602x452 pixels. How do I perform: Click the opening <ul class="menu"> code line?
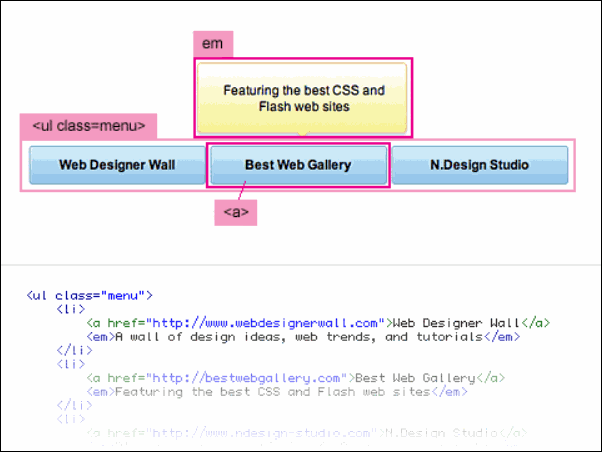[x=89, y=295]
